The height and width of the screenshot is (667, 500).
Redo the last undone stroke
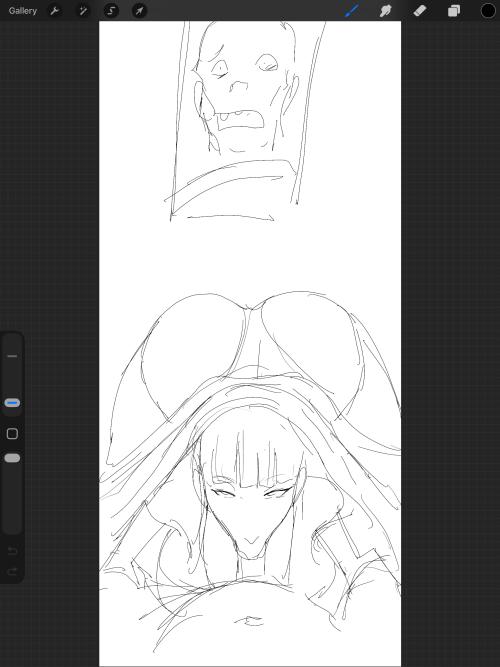(x=12, y=571)
